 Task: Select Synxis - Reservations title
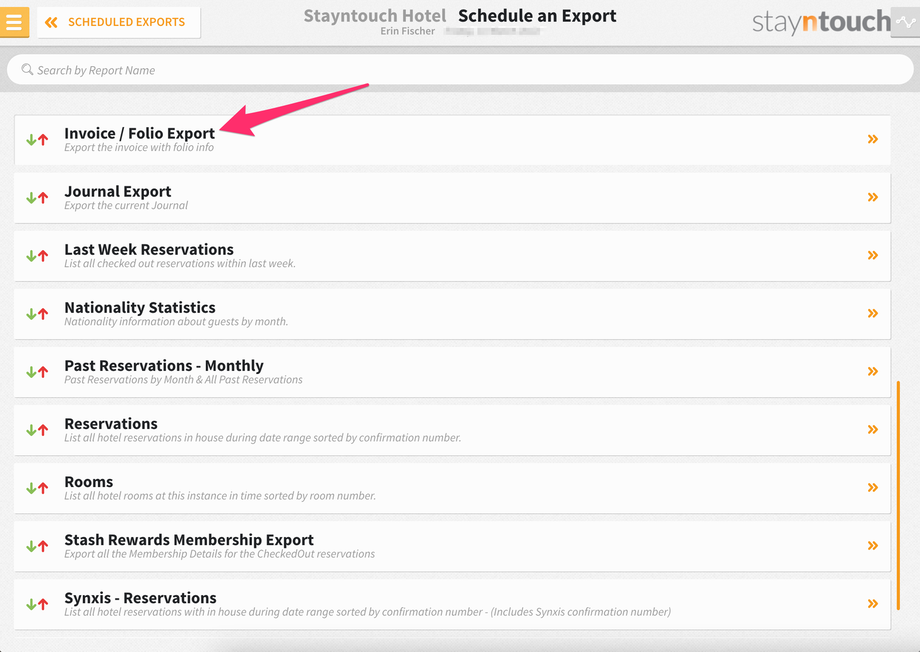(140, 598)
